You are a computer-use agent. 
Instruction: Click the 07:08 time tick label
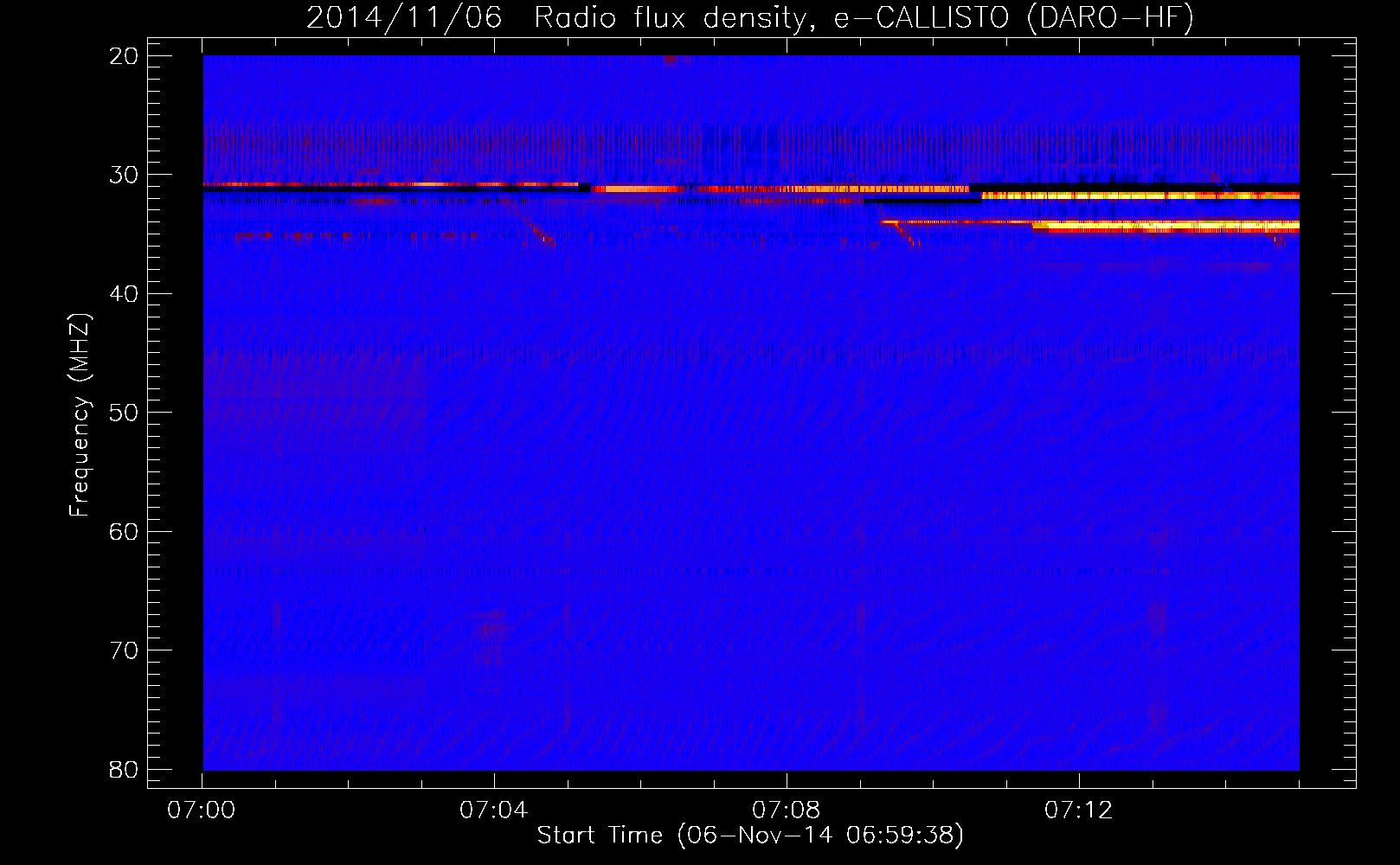click(786, 811)
